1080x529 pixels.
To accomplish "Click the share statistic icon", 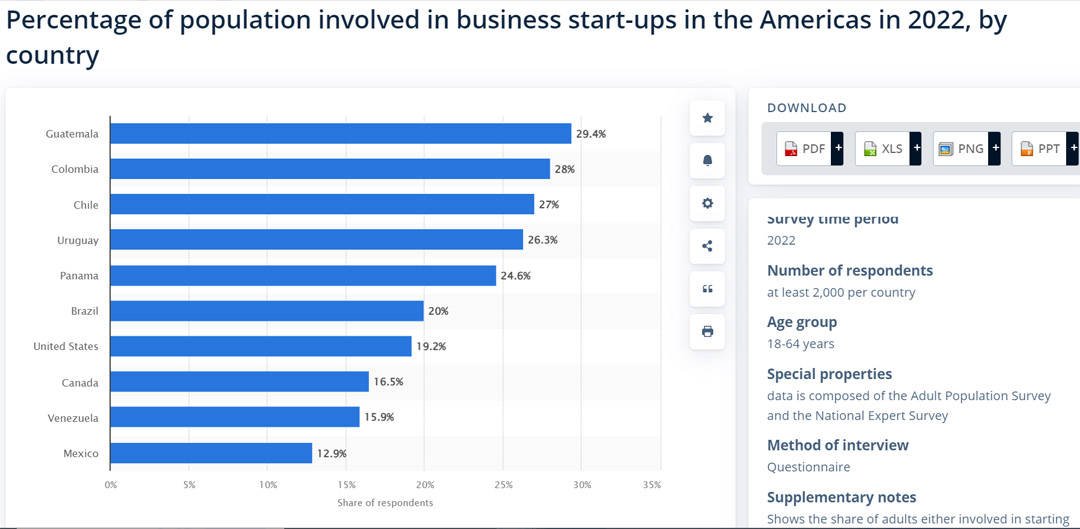I will (707, 246).
